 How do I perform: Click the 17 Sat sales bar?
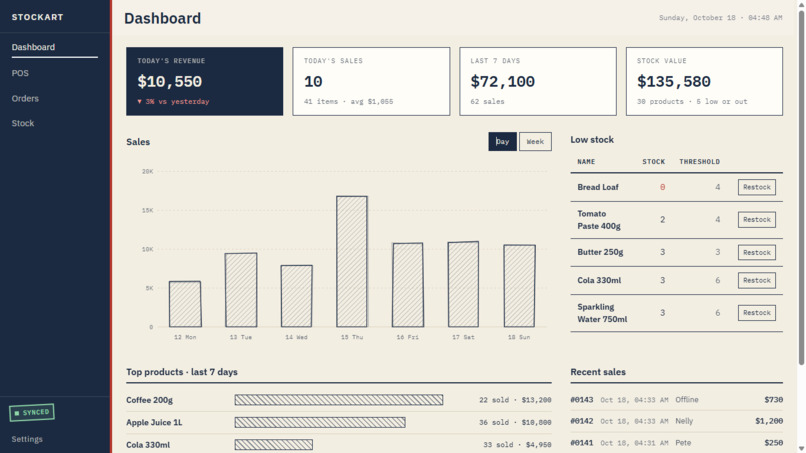pos(463,284)
